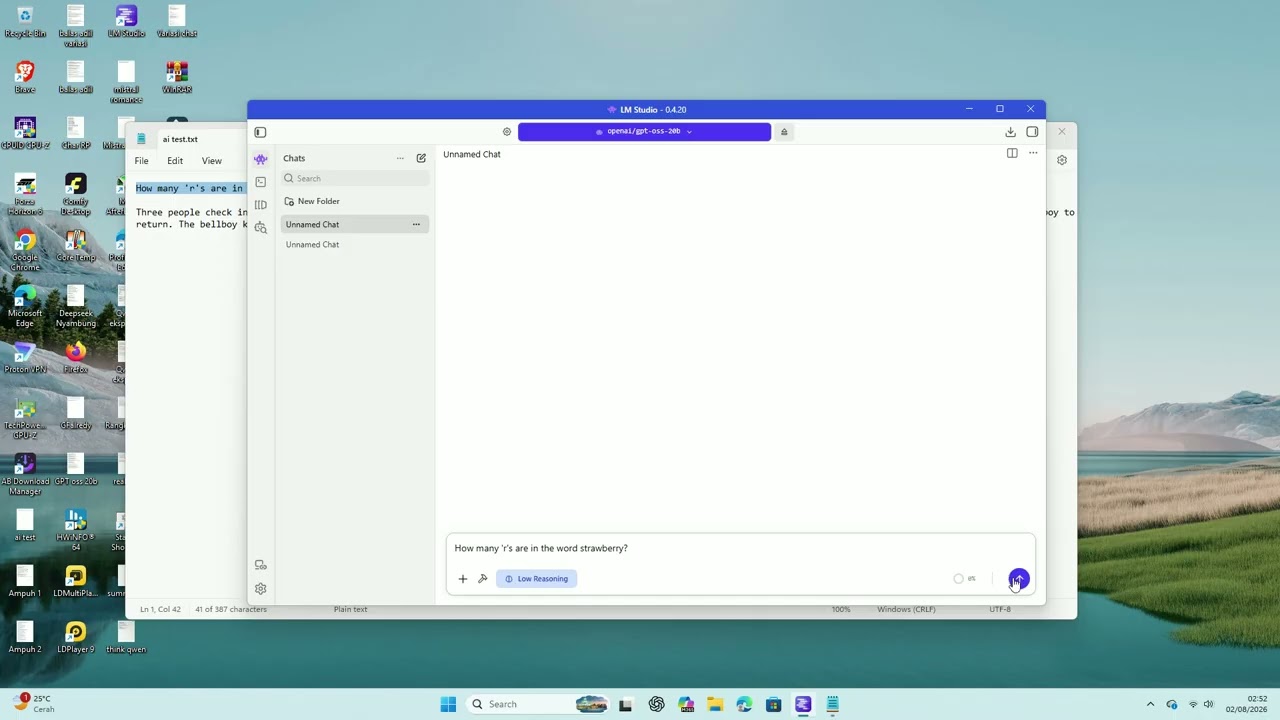This screenshot has width=1280, height=720.
Task: Open model settings gear beside the model selector
Action: [507, 131]
